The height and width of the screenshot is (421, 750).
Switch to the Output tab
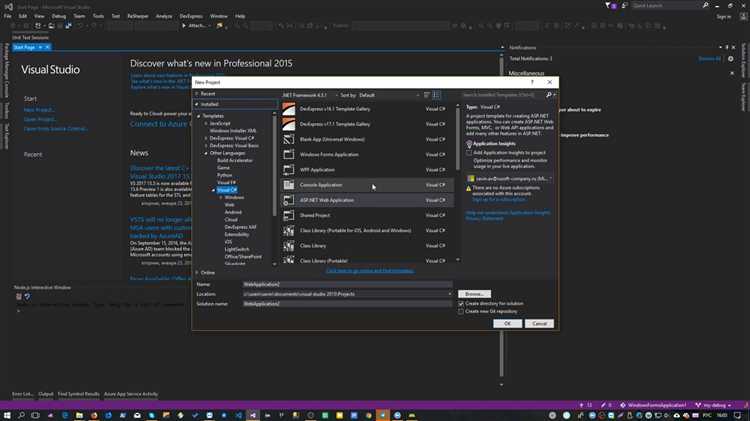[45, 394]
